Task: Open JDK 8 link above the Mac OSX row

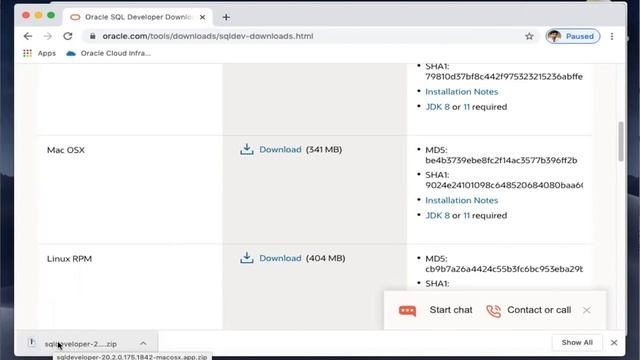Action: 438,107
